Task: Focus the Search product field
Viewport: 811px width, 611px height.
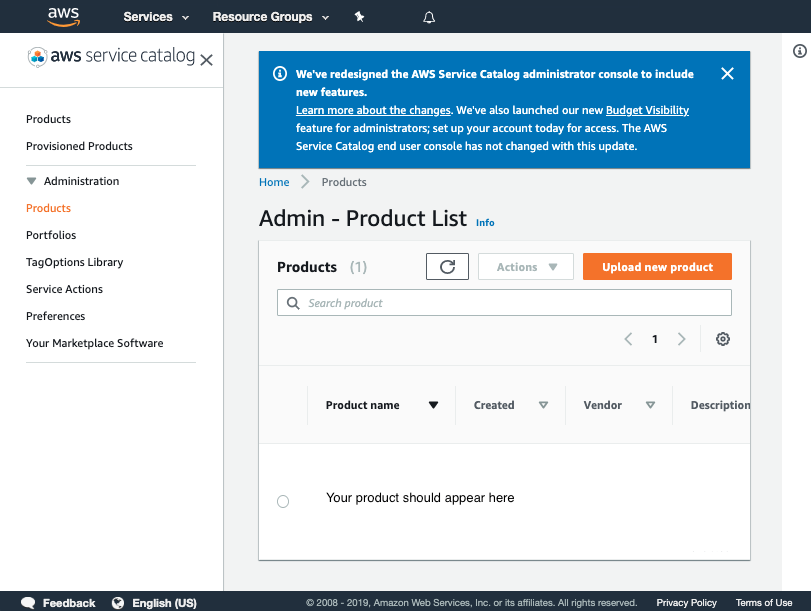Action: (504, 303)
